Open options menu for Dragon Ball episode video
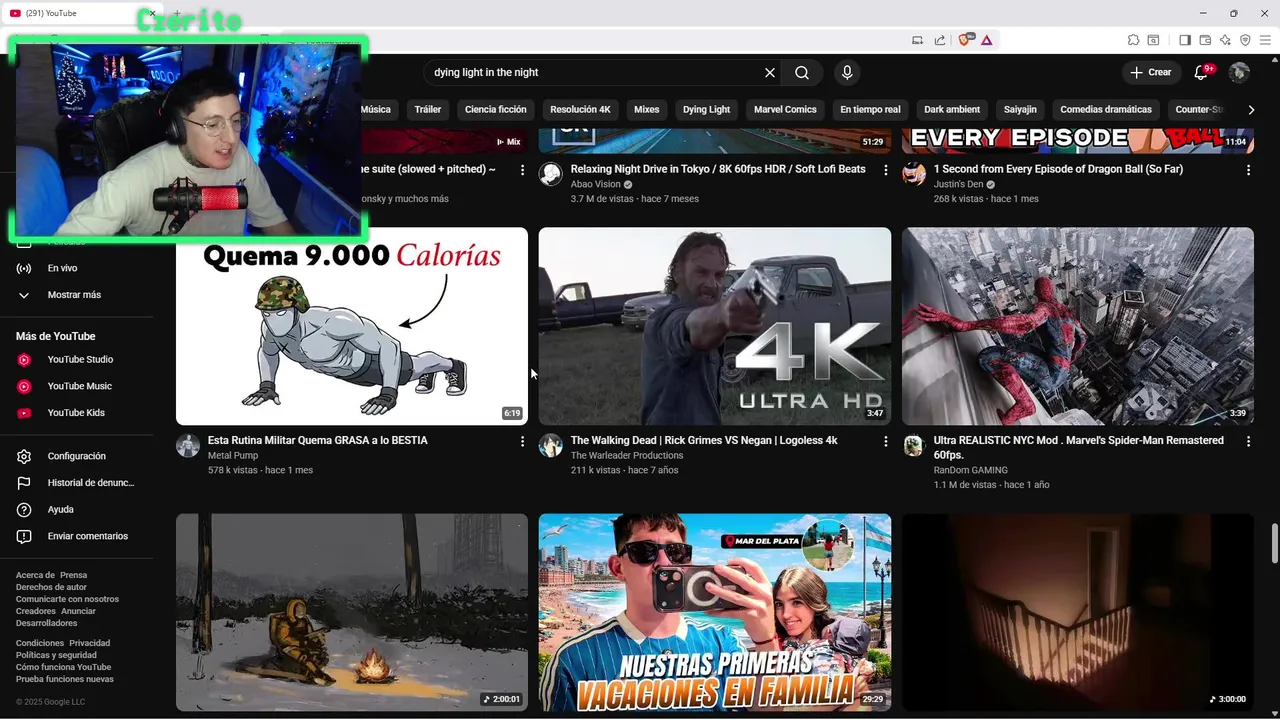This screenshot has width=1280, height=720. [1248, 170]
